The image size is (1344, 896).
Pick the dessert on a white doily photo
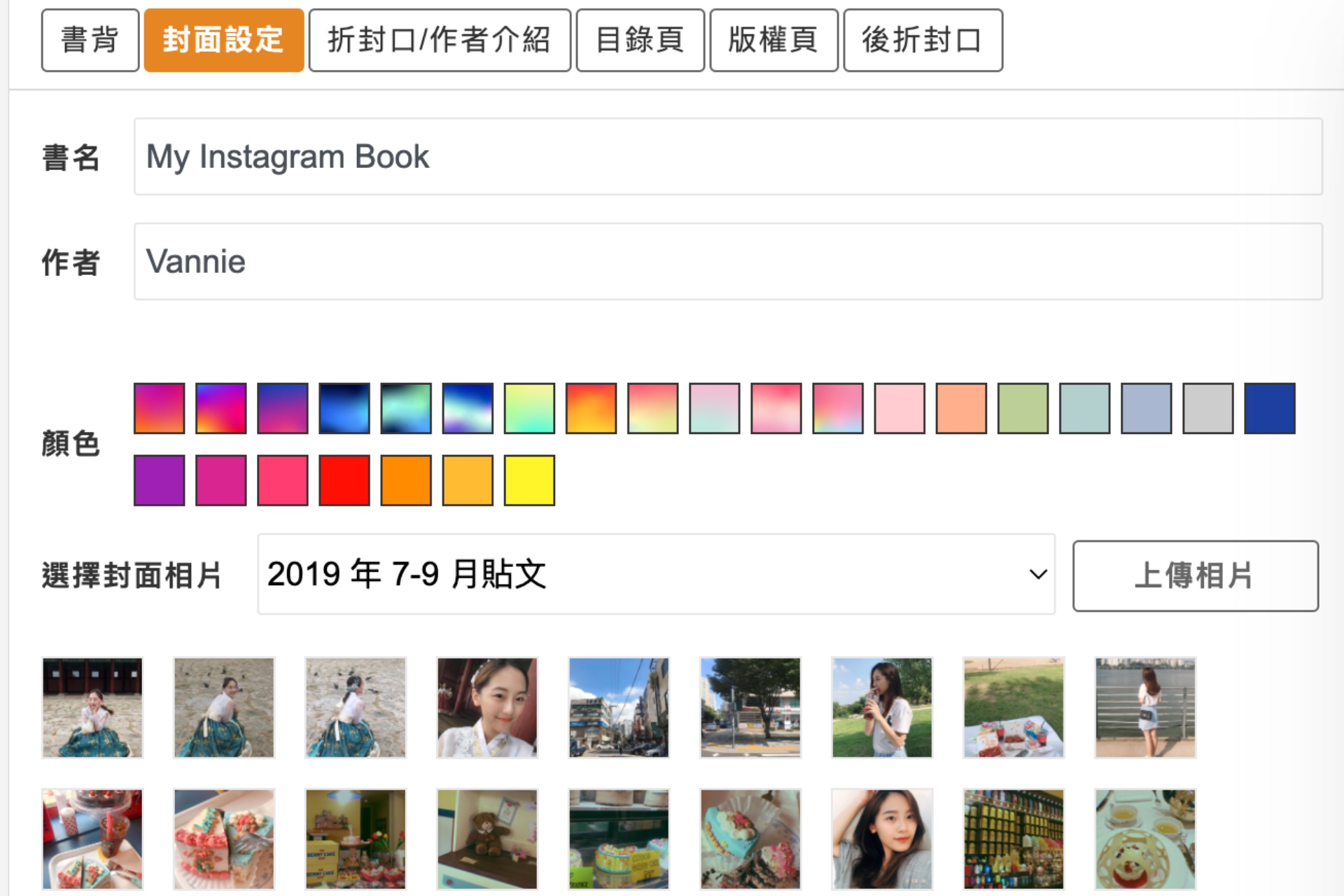pyautogui.click(x=1145, y=839)
